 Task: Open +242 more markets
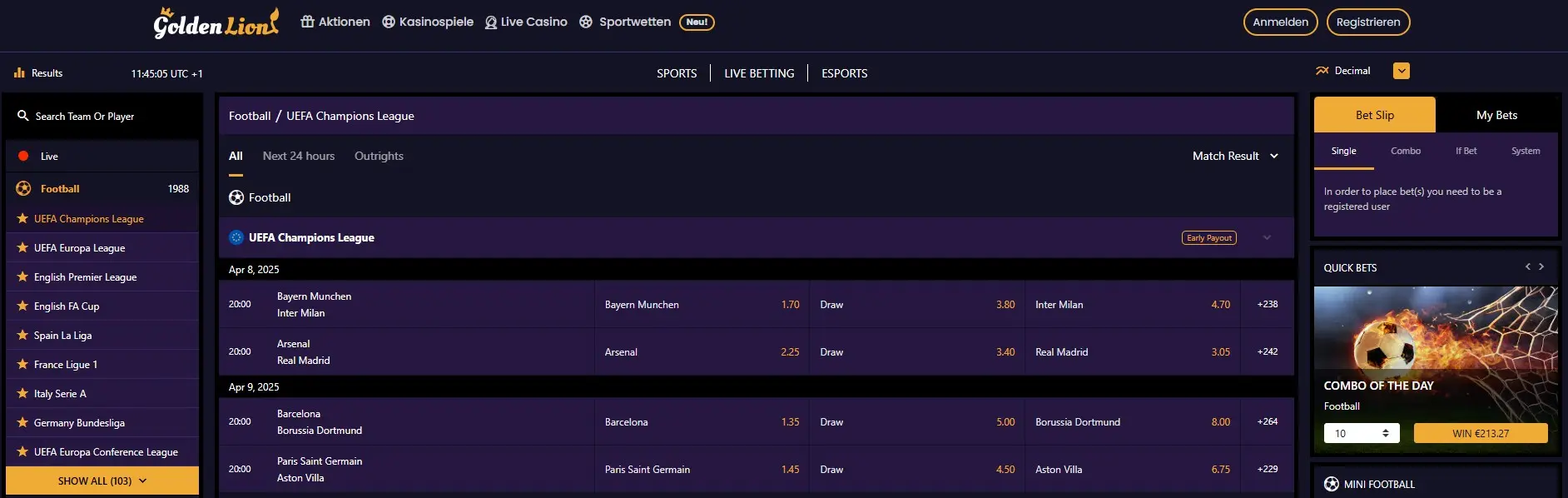pyautogui.click(x=1268, y=351)
